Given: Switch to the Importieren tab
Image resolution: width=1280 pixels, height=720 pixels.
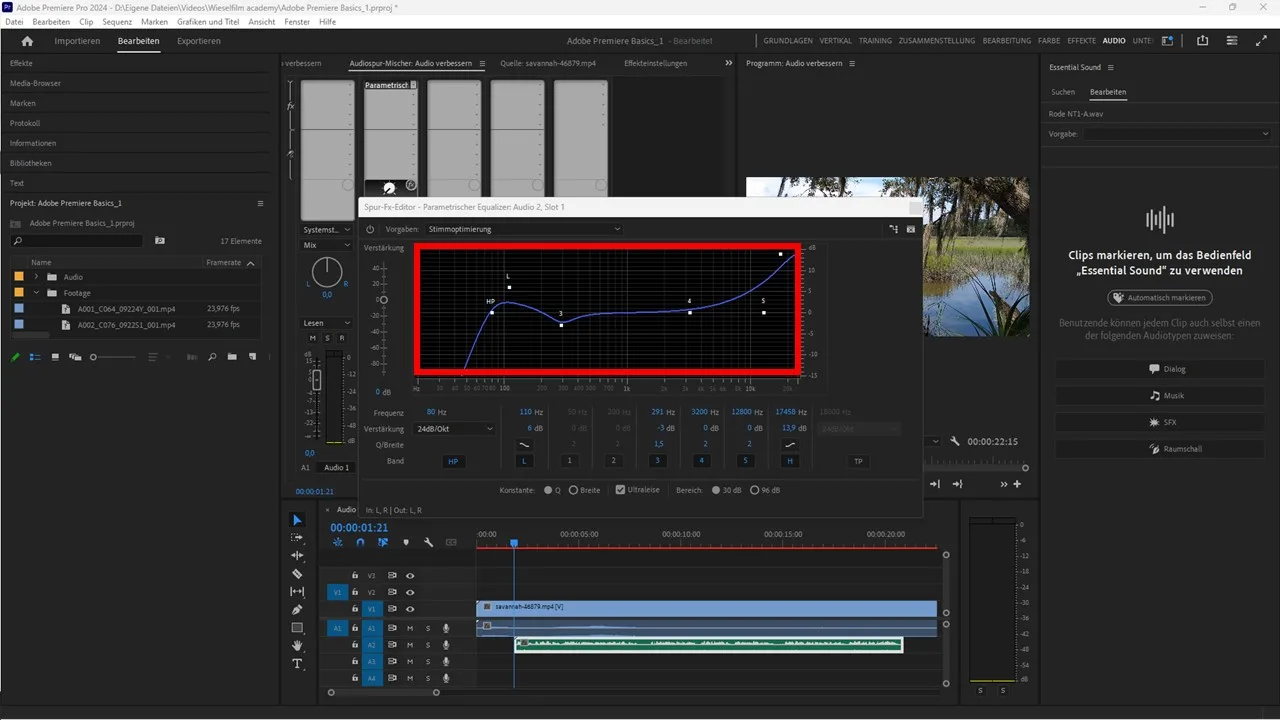Looking at the screenshot, I should tap(77, 41).
